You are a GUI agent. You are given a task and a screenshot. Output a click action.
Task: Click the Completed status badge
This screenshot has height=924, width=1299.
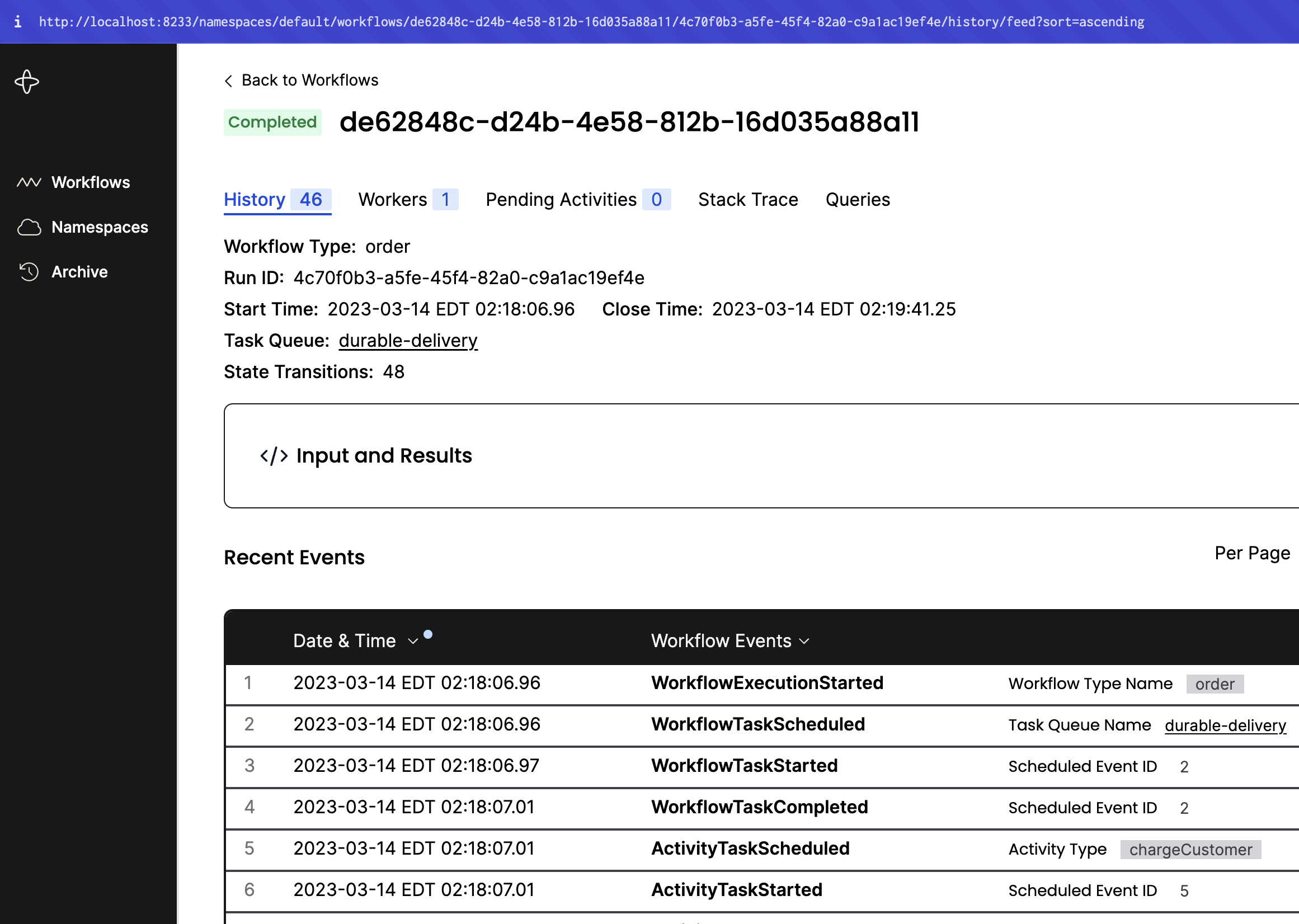click(x=272, y=122)
